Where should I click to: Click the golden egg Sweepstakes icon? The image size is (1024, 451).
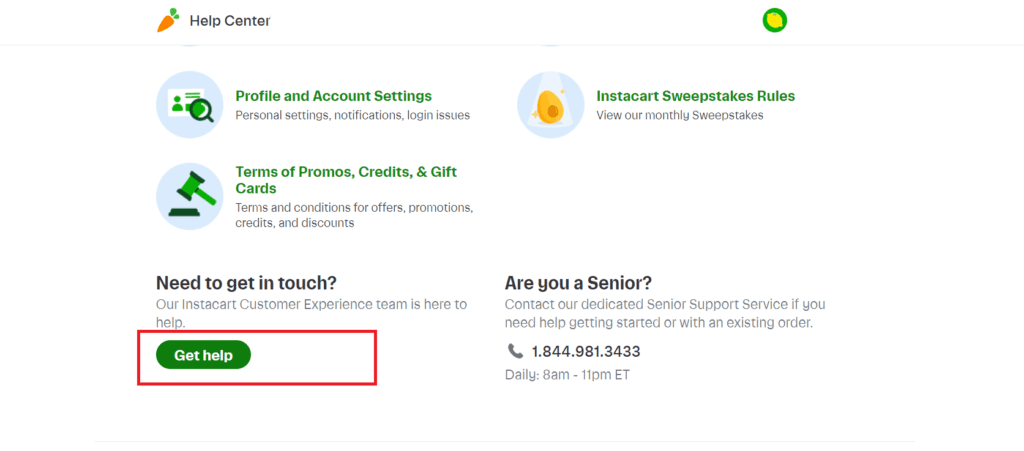551,104
